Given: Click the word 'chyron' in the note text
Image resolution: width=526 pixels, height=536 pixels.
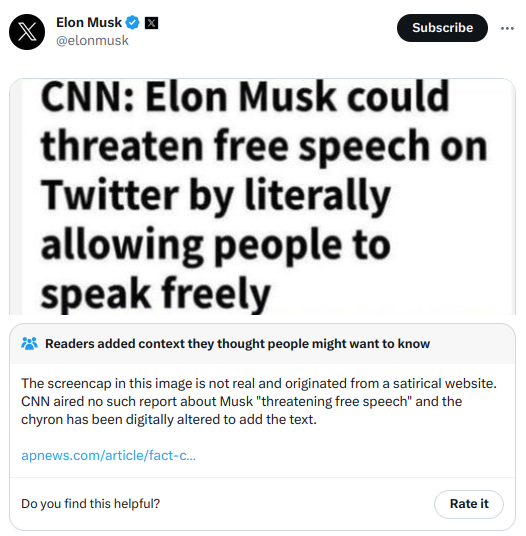Looking at the screenshot, I should [x=42, y=420].
